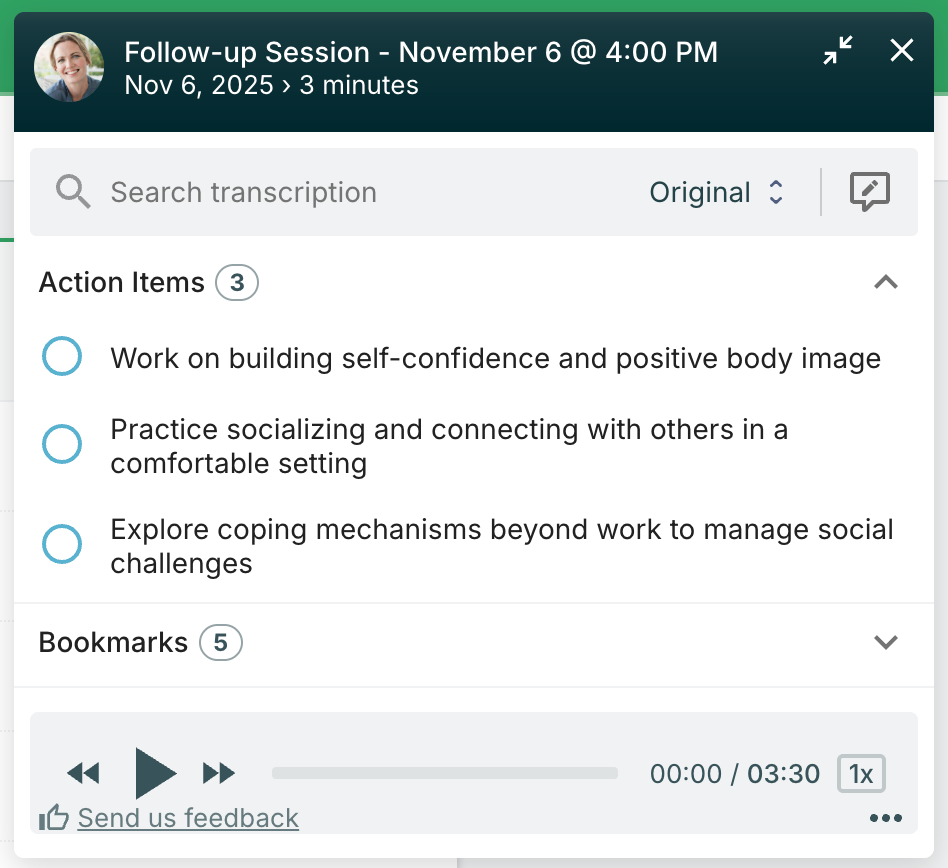This screenshot has height=868, width=948.
Task: Open the Original language dropdown
Action: 715,192
